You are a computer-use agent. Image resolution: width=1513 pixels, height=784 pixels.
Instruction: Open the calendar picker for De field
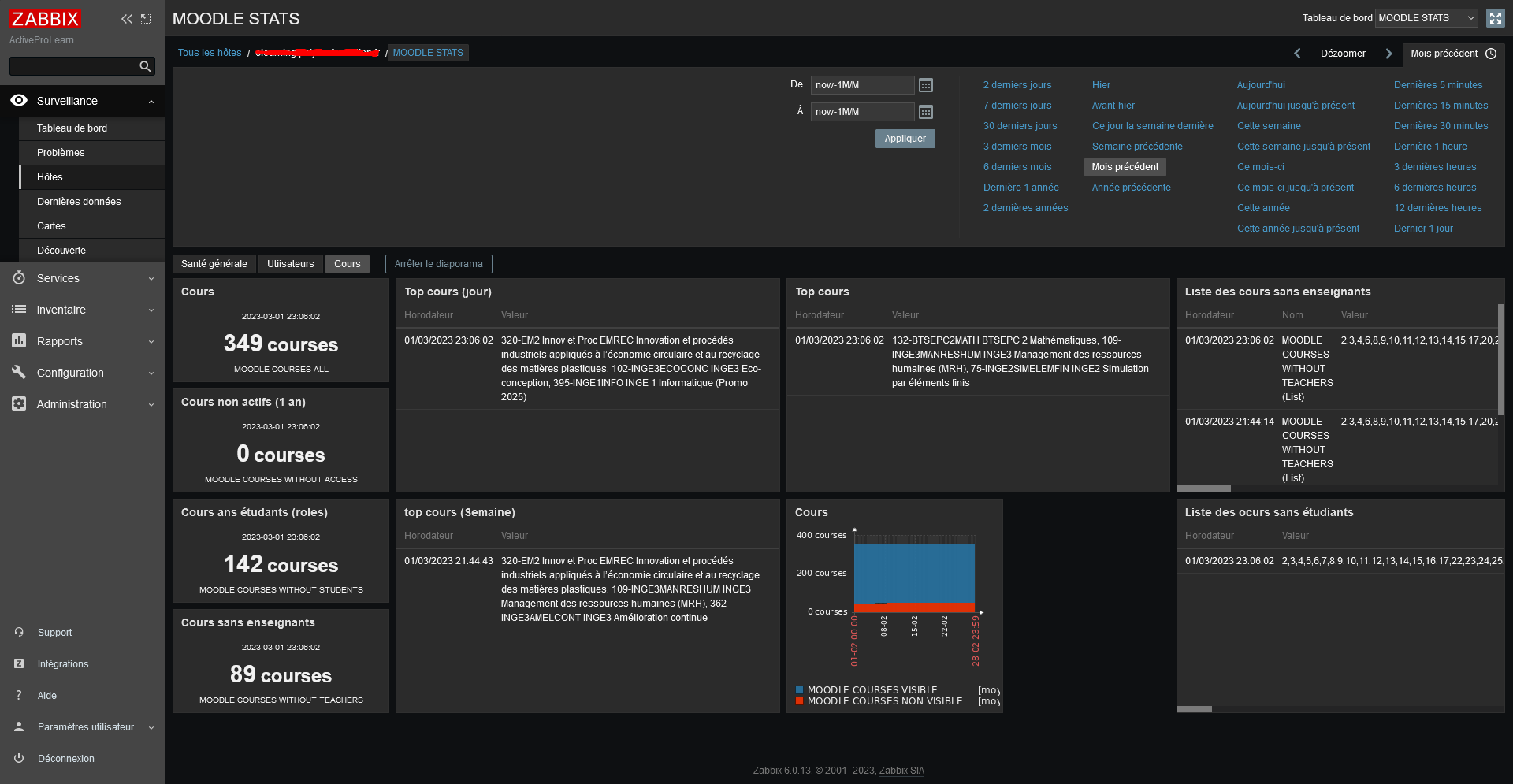pyautogui.click(x=926, y=85)
